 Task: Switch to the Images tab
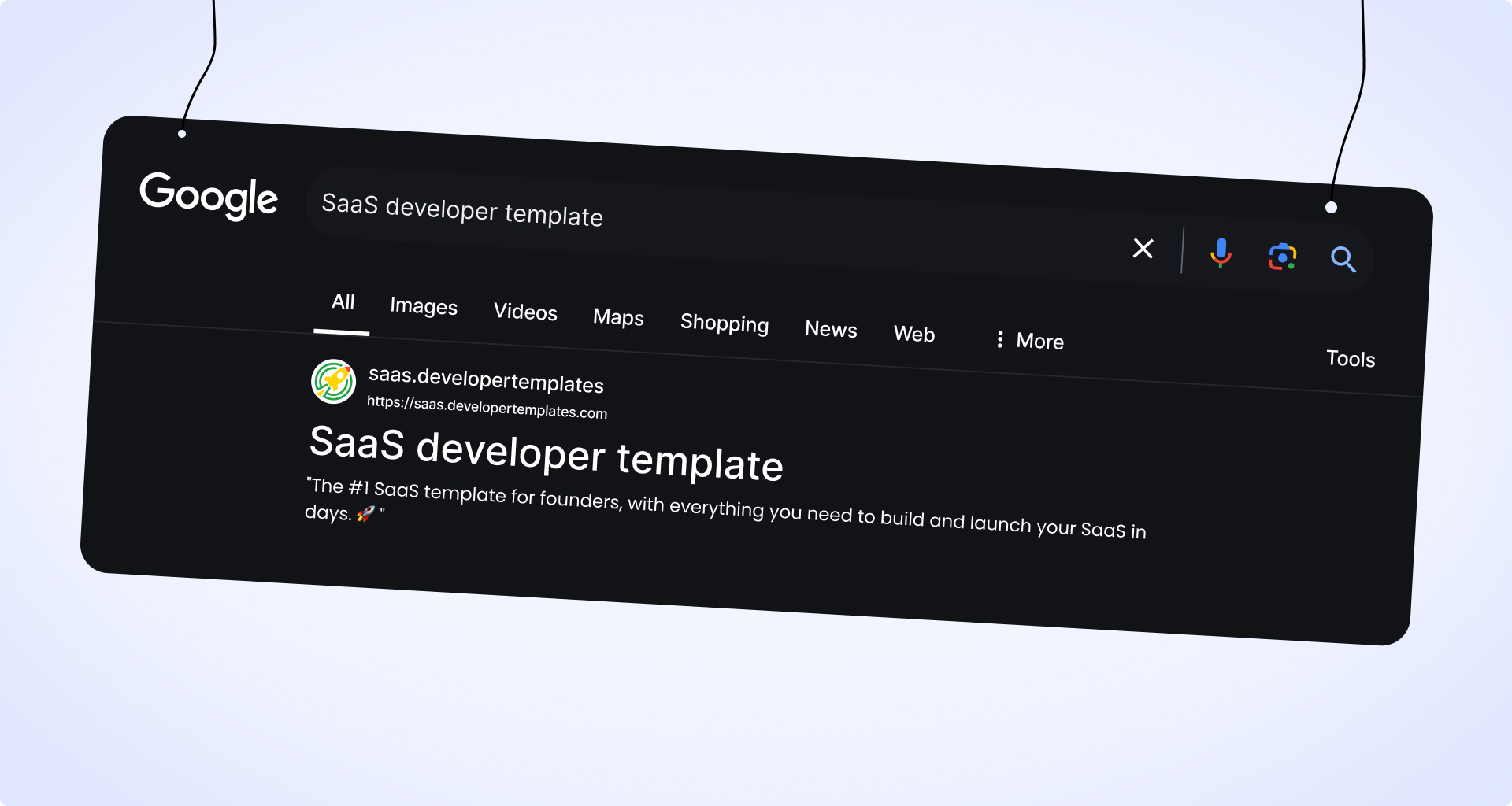(424, 306)
